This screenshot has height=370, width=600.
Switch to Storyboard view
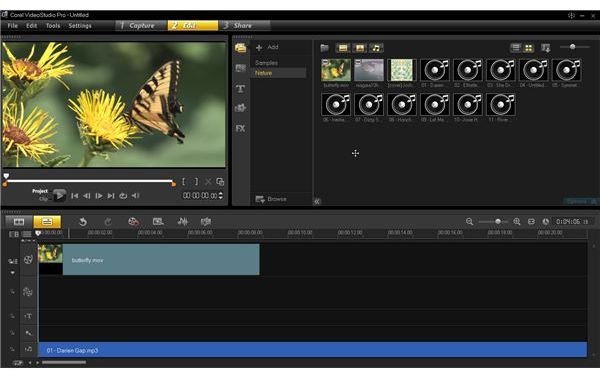click(x=19, y=222)
